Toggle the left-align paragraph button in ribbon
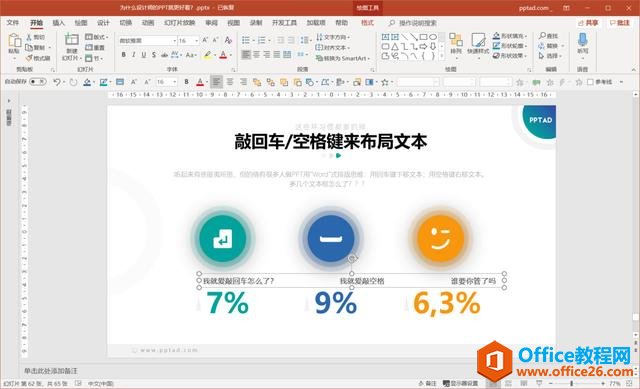 click(x=245, y=55)
